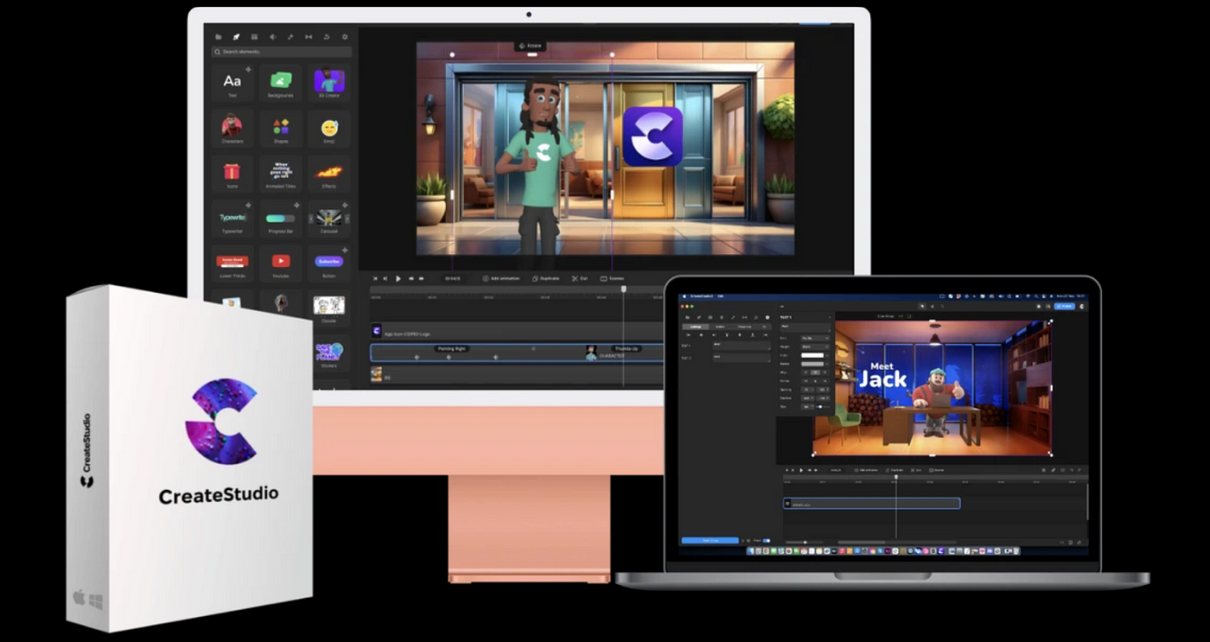Select the character in the iMac canvas

point(541,165)
